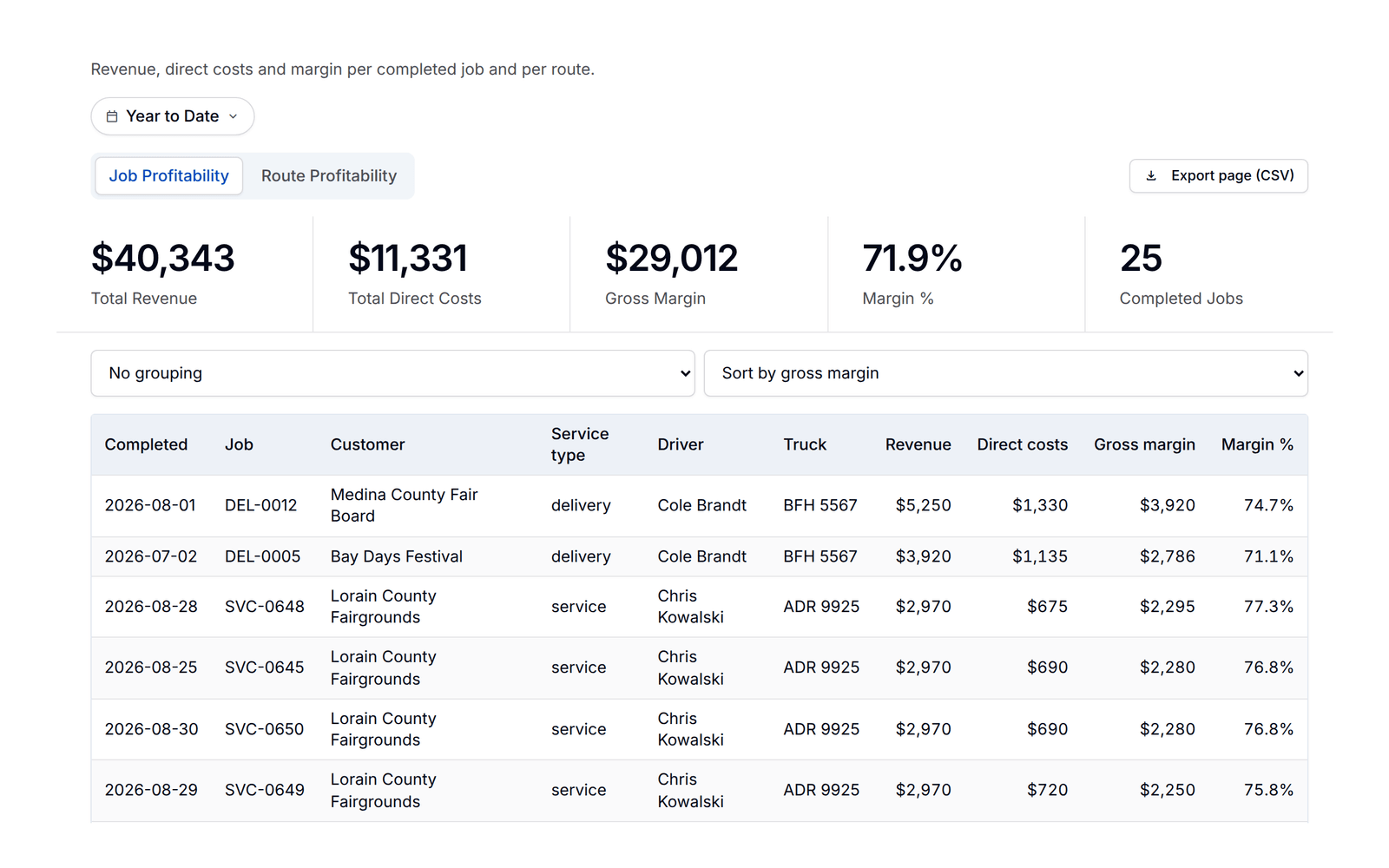Click the $11,331 Total Direct Costs figure

click(x=408, y=258)
